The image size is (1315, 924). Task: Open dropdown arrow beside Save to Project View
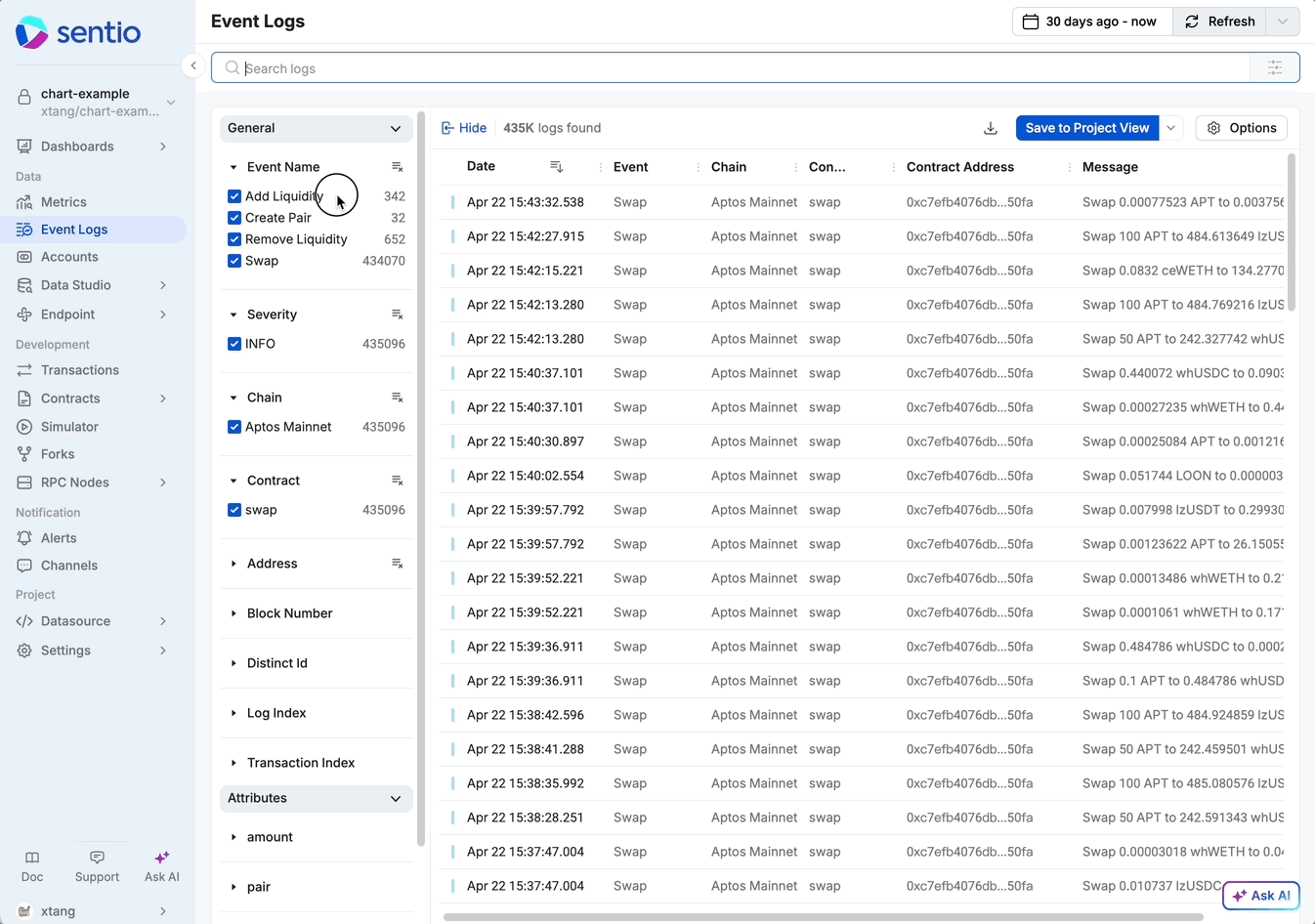pos(1170,128)
